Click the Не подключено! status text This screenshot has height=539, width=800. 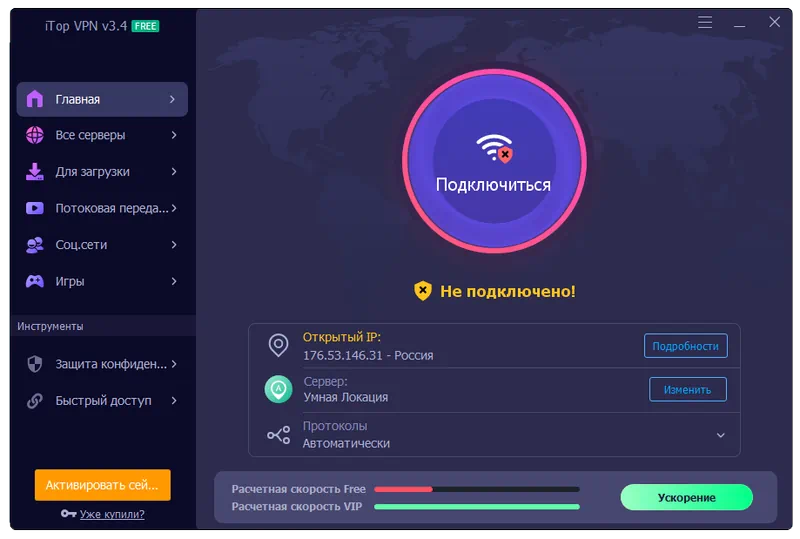(x=508, y=291)
